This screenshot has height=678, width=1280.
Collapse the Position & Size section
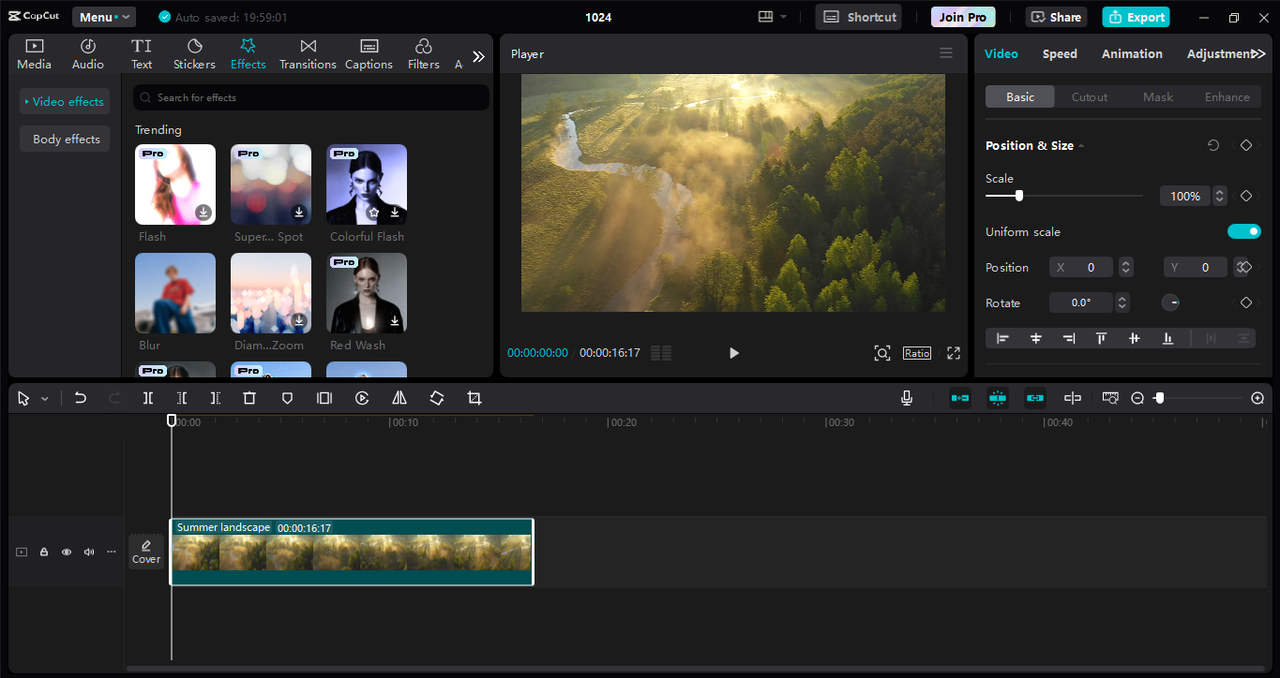1081,146
